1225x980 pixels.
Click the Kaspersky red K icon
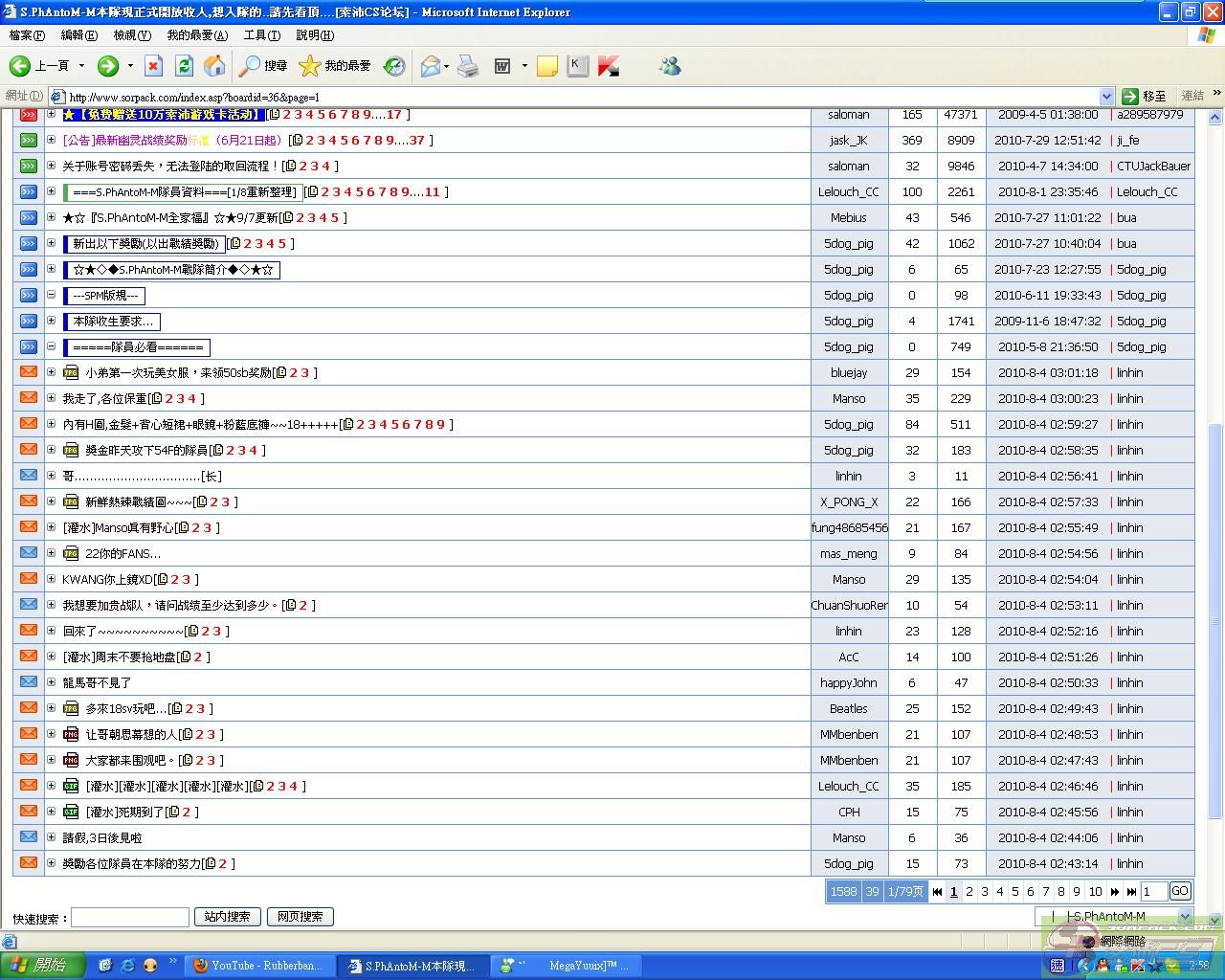[609, 66]
